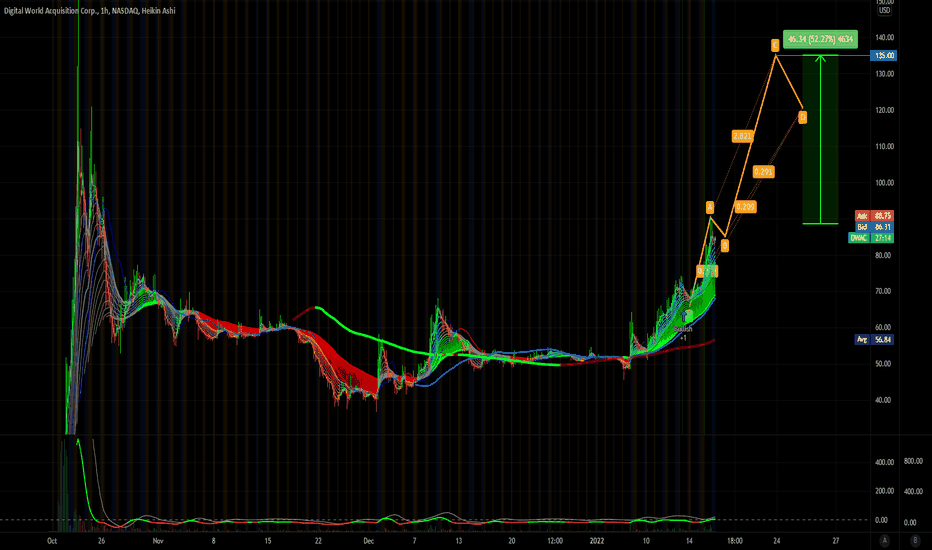Click the 70.00 price axis value
Image resolution: width=932 pixels, height=550 pixels.
tap(883, 291)
